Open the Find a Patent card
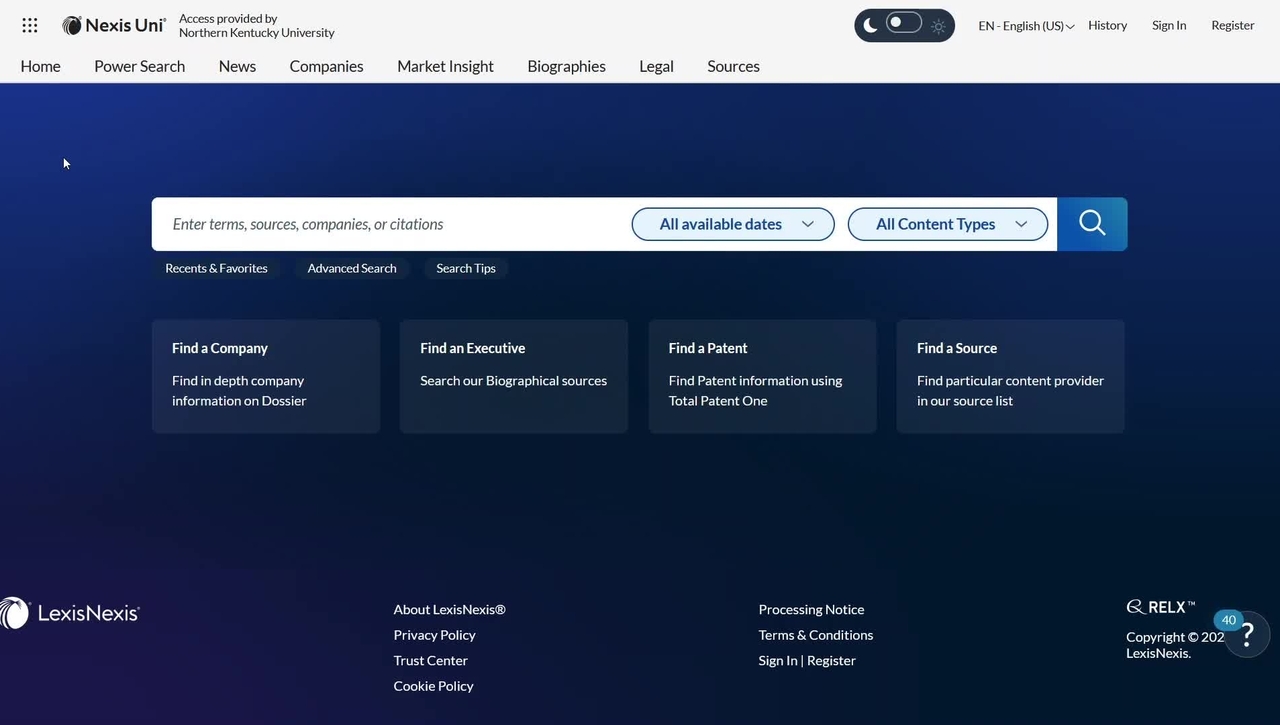Screen dimensions: 1280x725 (762, 376)
